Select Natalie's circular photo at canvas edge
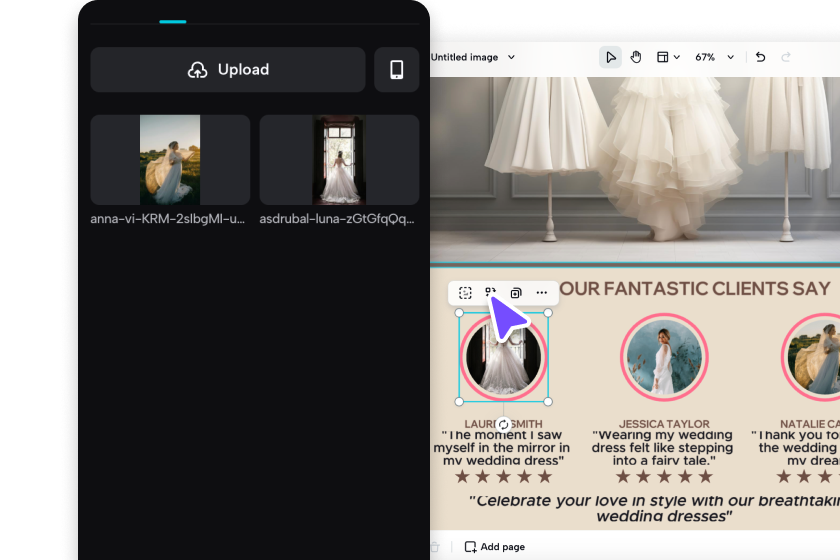 tap(811, 357)
